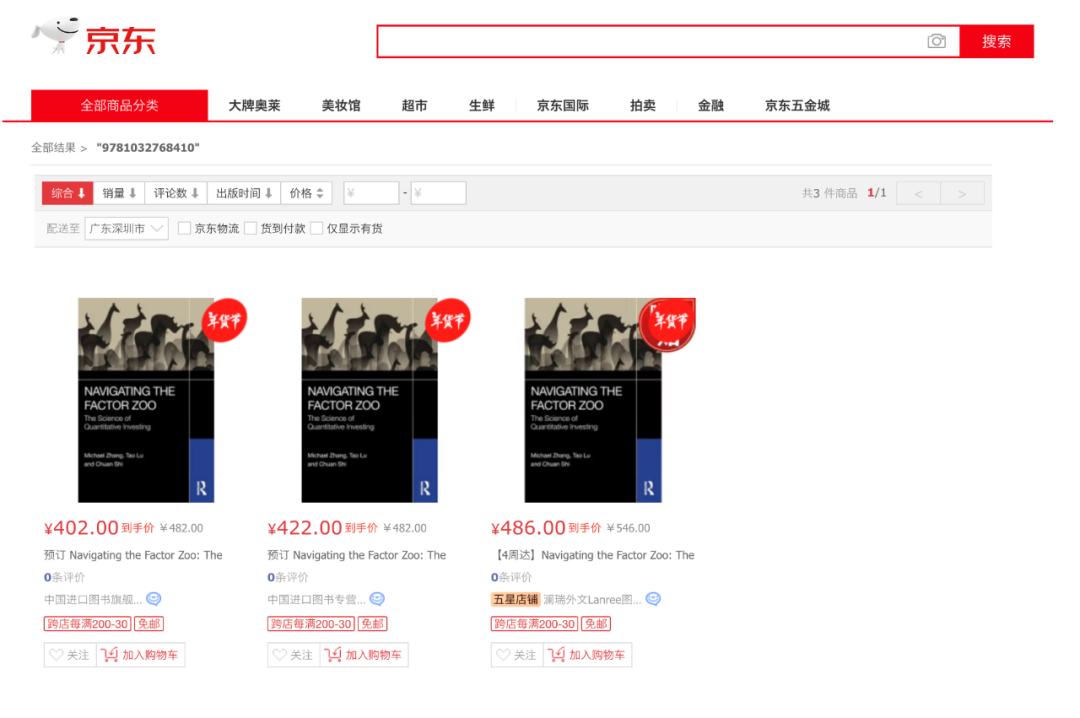The height and width of the screenshot is (718, 1080).
Task: Add ¥402.00 book to cart
Action: 141,655
